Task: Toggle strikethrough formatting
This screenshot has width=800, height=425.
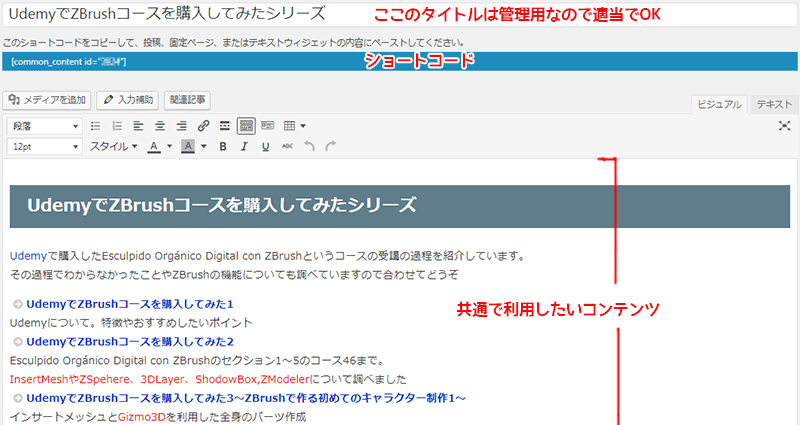Action: [x=287, y=147]
